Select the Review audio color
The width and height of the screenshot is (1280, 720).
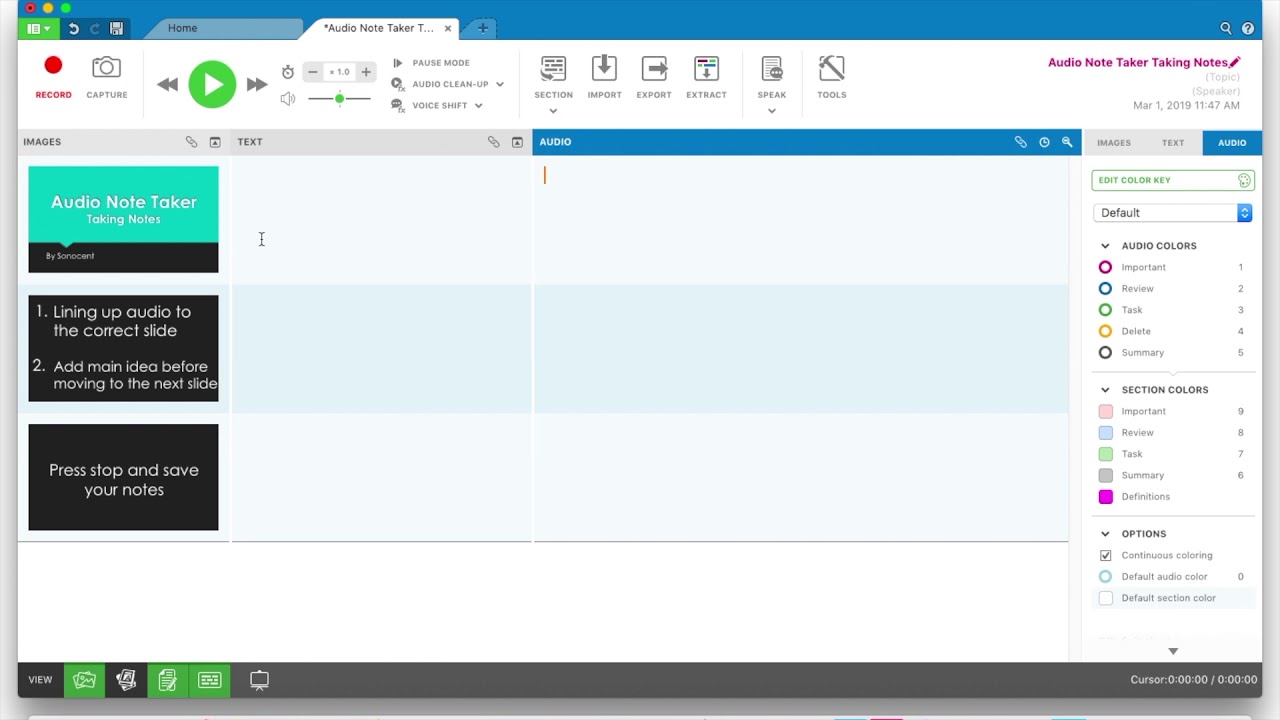[1105, 289]
